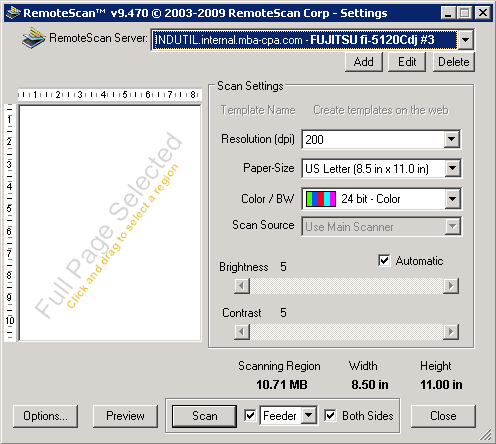
Task: Toggle the checkbox next to Feeder
Action: [x=250, y=415]
